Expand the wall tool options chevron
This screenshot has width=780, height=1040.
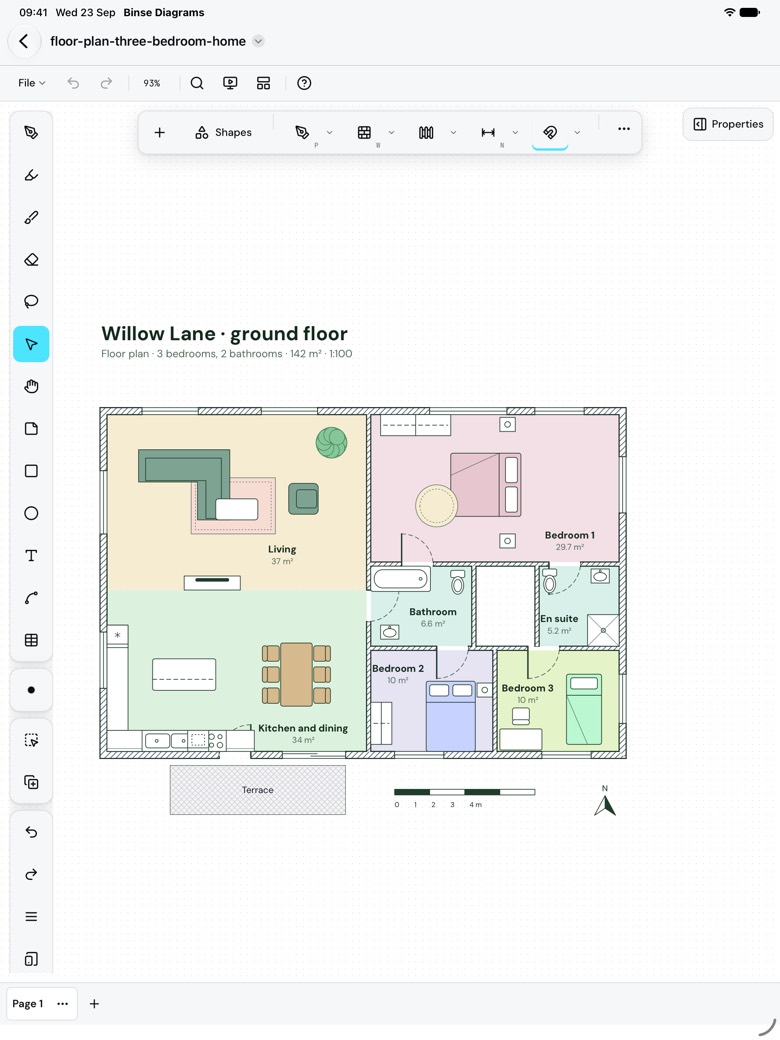(x=391, y=133)
